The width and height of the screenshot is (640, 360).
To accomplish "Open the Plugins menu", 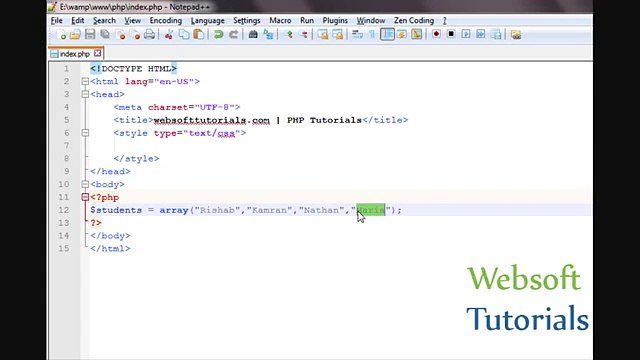I will click(x=335, y=20).
